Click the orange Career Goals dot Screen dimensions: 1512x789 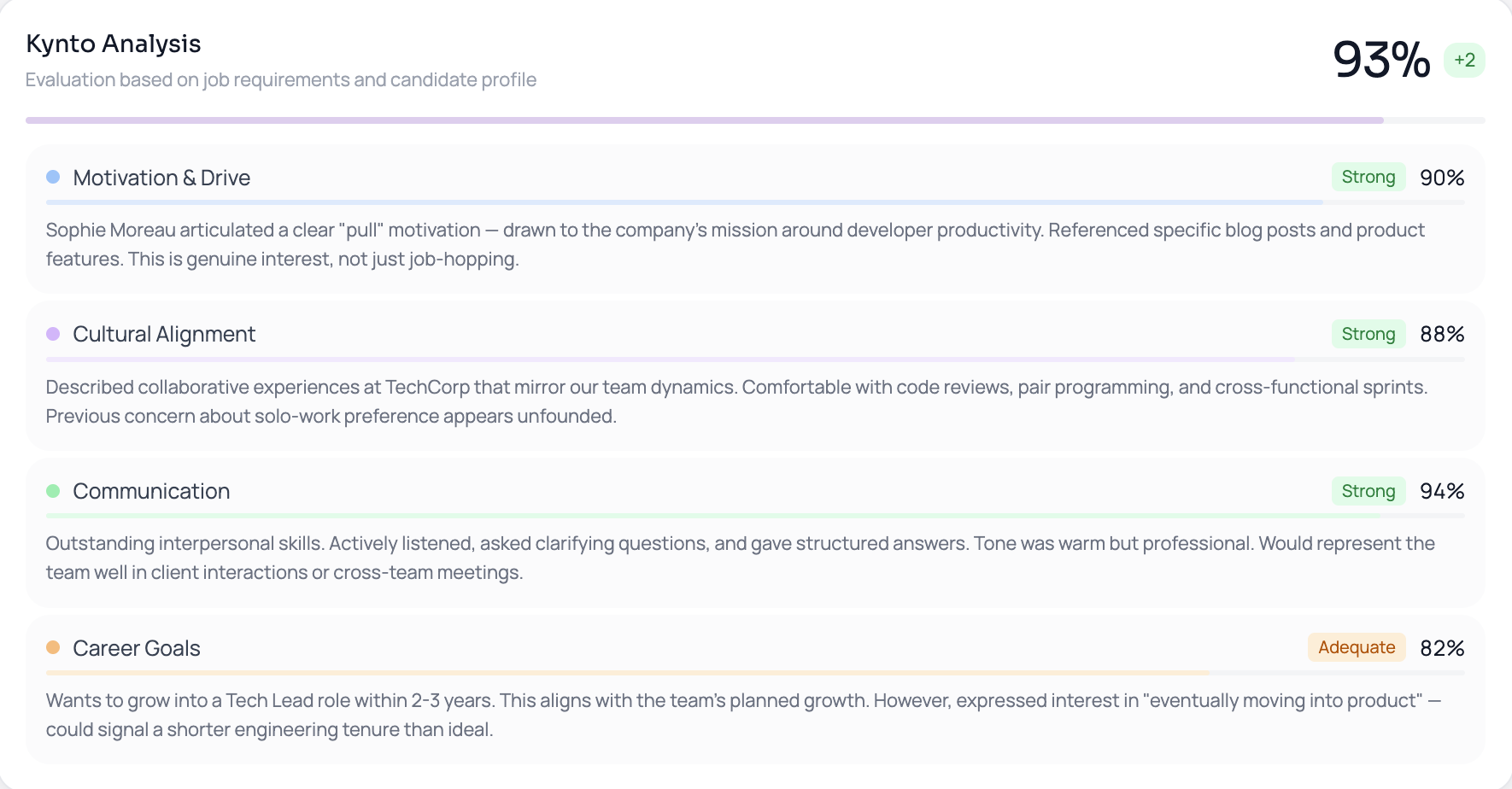click(53, 648)
